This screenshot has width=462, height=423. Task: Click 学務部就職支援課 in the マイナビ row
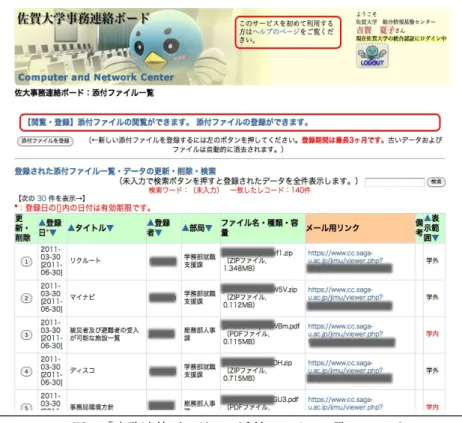[x=200, y=297]
